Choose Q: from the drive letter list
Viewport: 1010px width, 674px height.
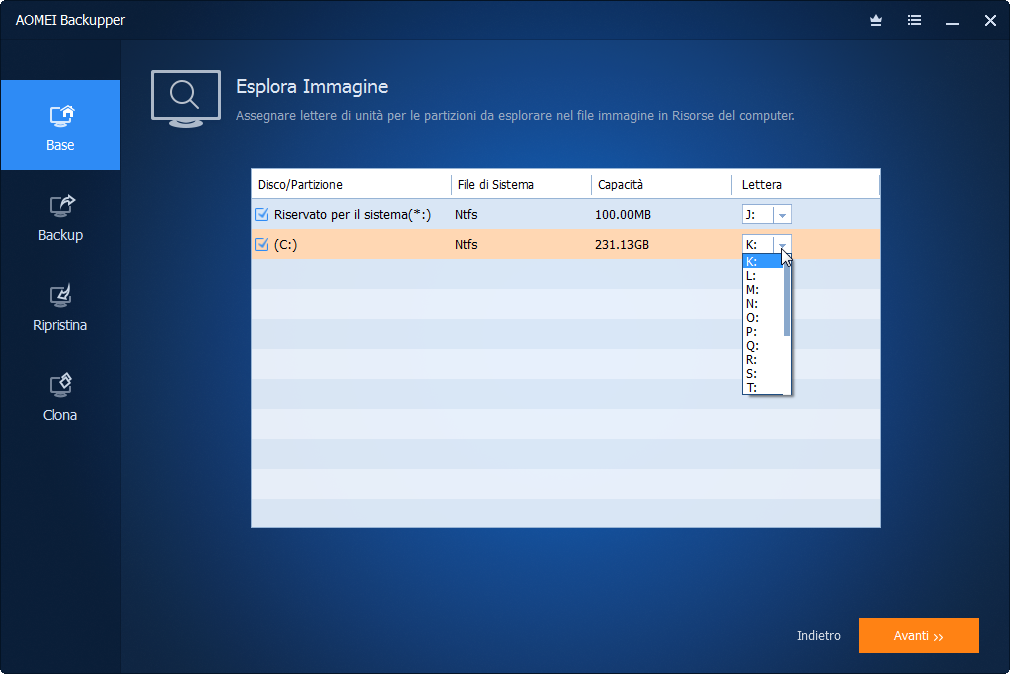pos(763,346)
